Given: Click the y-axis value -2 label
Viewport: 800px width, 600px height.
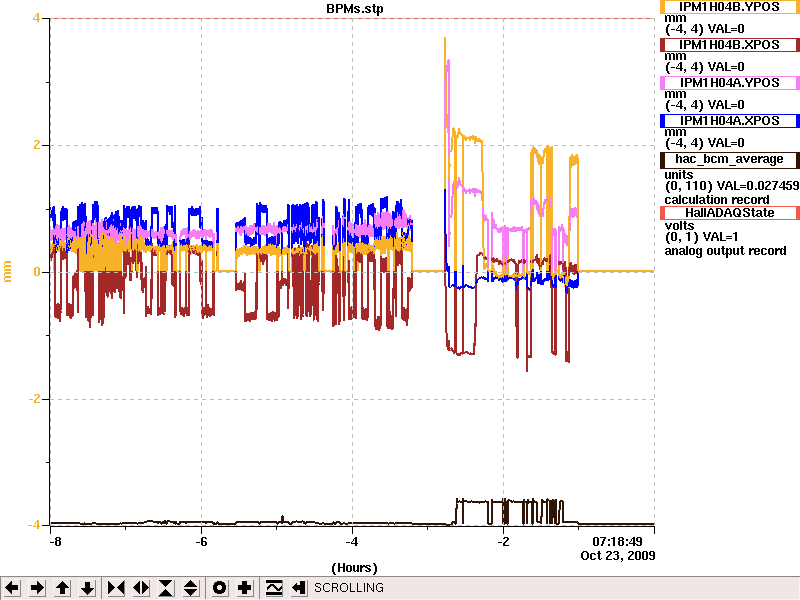Looking at the screenshot, I should click(34, 398).
